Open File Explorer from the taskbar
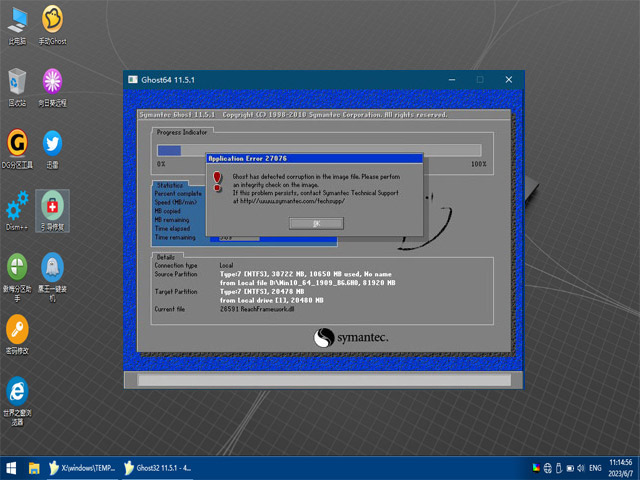 point(34,468)
